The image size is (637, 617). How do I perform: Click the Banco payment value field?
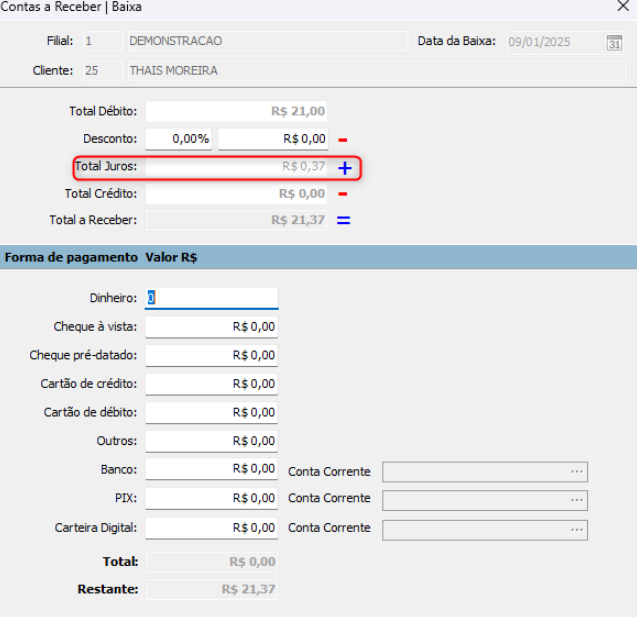coord(212,469)
